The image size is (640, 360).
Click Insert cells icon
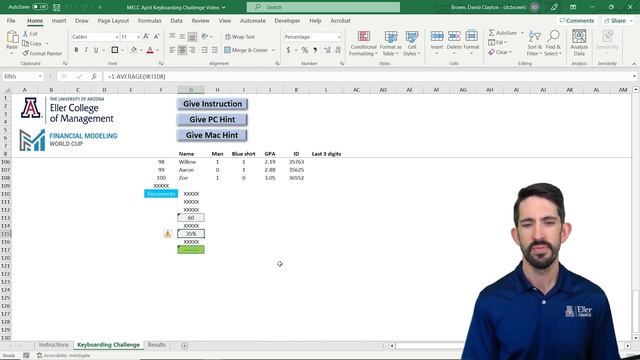coord(437,36)
